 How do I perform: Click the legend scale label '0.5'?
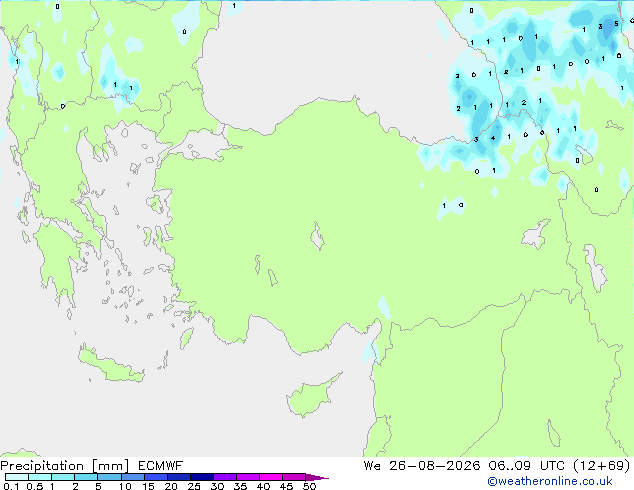(x=35, y=486)
